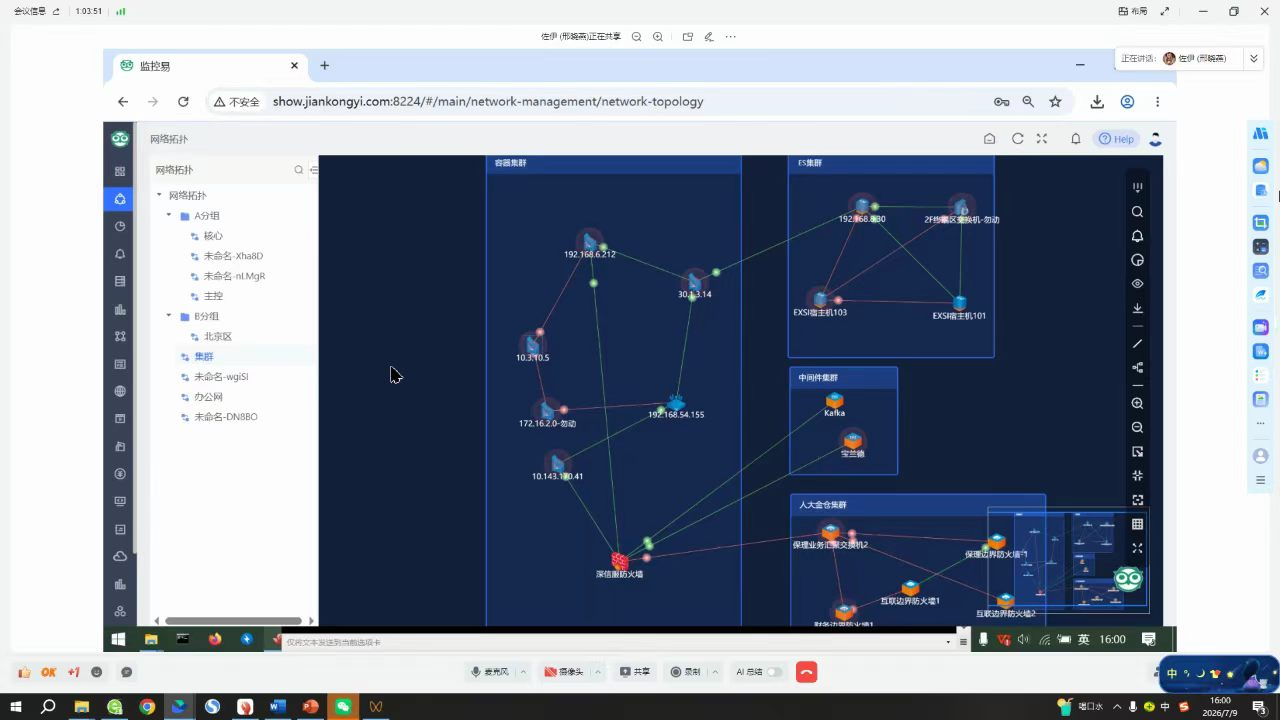
Task: Click the tree panel horizontal scrollbar
Action: tap(233, 621)
